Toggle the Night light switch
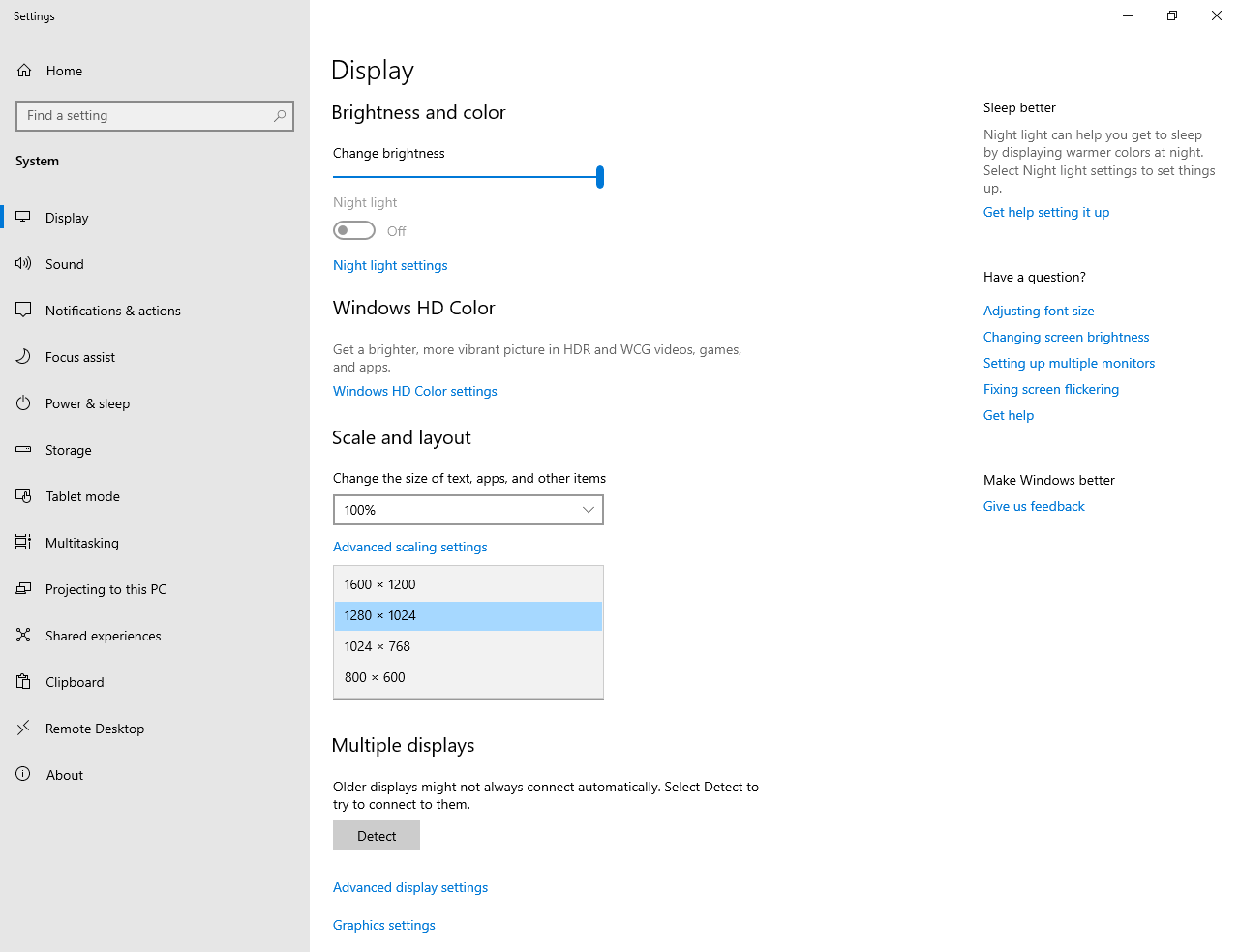Image resolution: width=1239 pixels, height=952 pixels. click(x=354, y=230)
